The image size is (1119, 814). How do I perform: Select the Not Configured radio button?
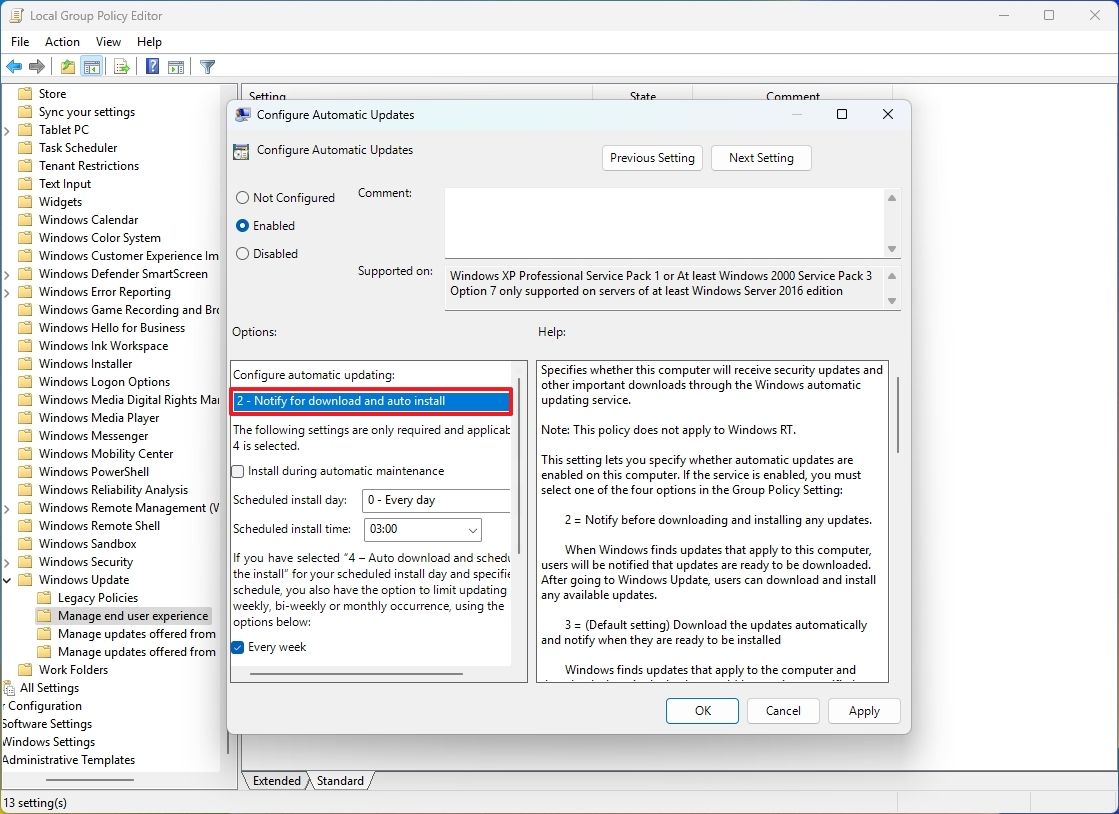click(241, 197)
